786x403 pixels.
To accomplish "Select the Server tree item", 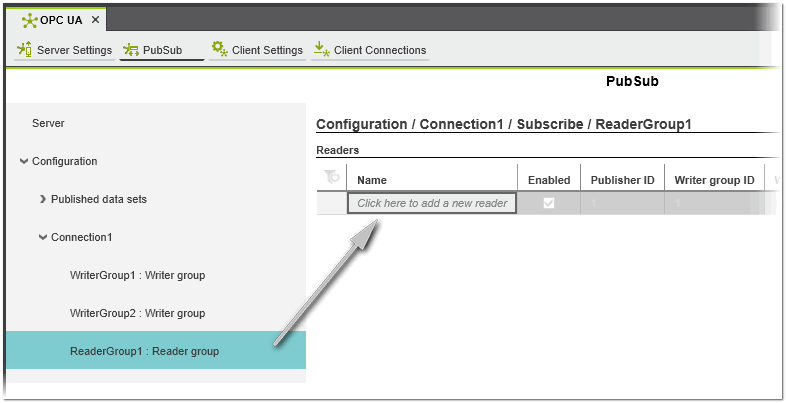I will [48, 123].
